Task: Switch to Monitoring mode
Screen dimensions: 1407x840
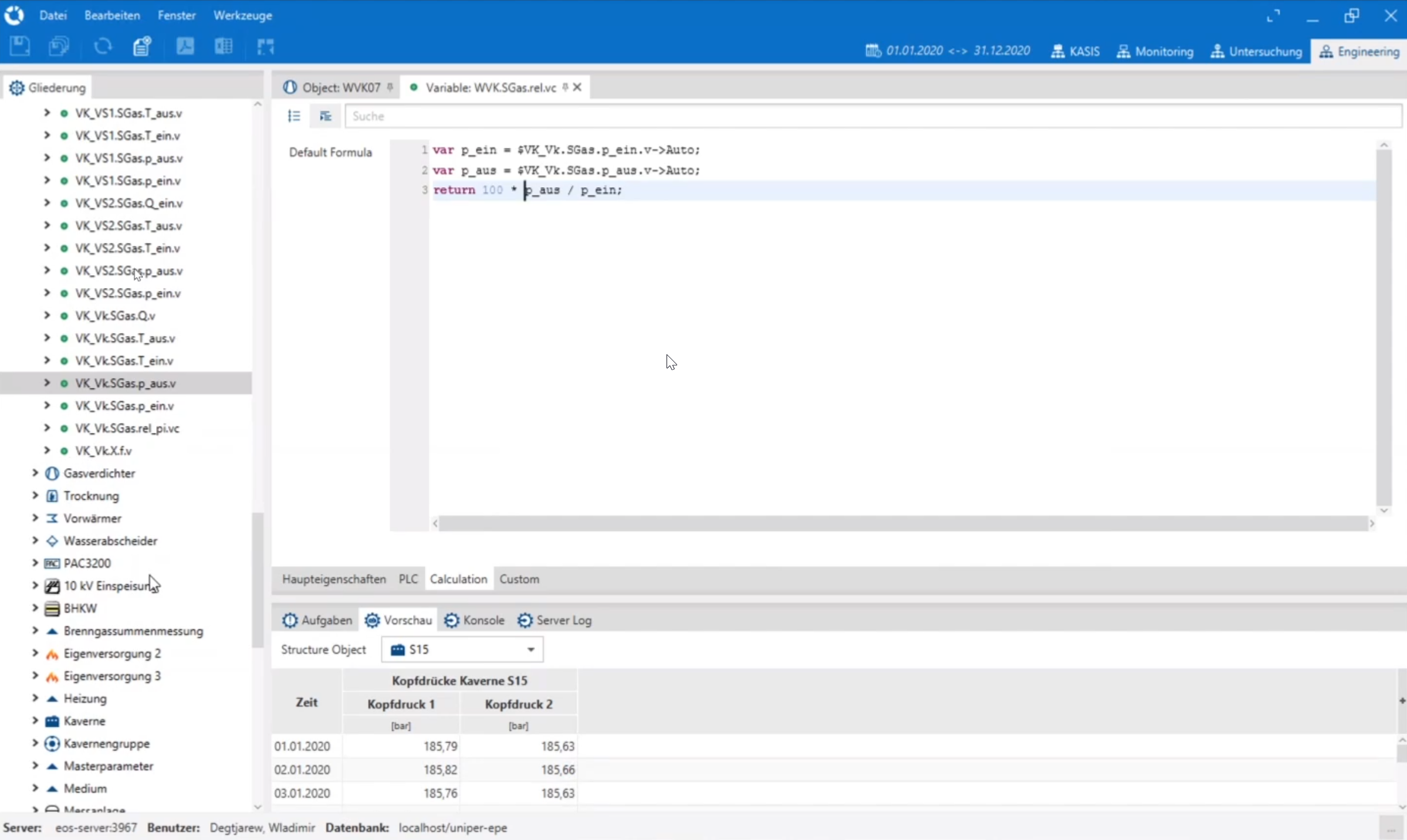Action: pyautogui.click(x=1155, y=52)
